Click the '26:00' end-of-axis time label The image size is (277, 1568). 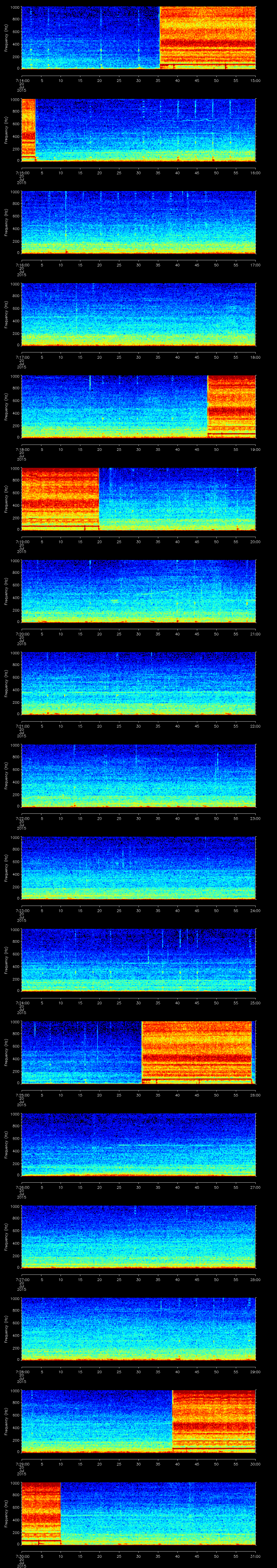tap(255, 1095)
